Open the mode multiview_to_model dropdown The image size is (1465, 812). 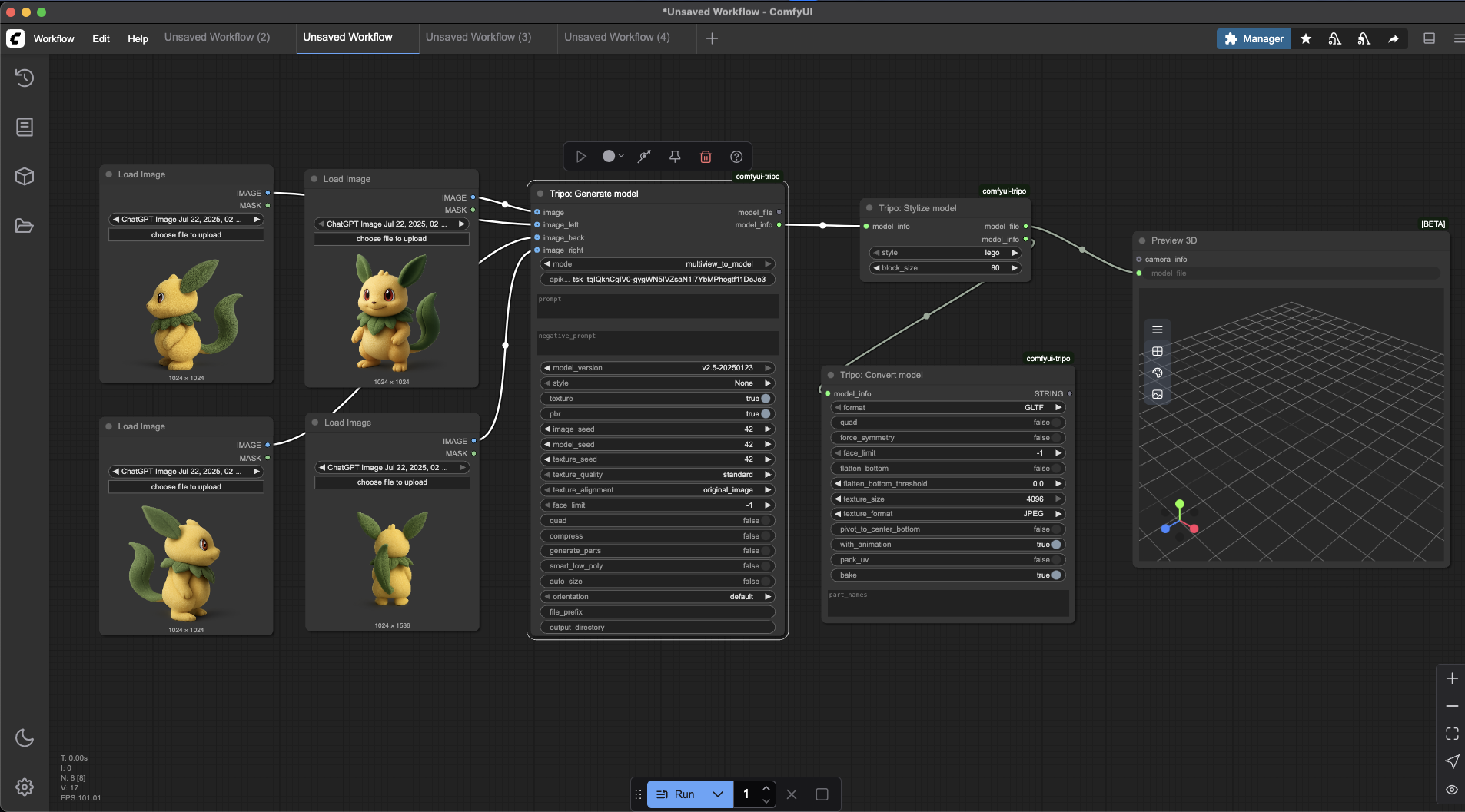(x=657, y=264)
